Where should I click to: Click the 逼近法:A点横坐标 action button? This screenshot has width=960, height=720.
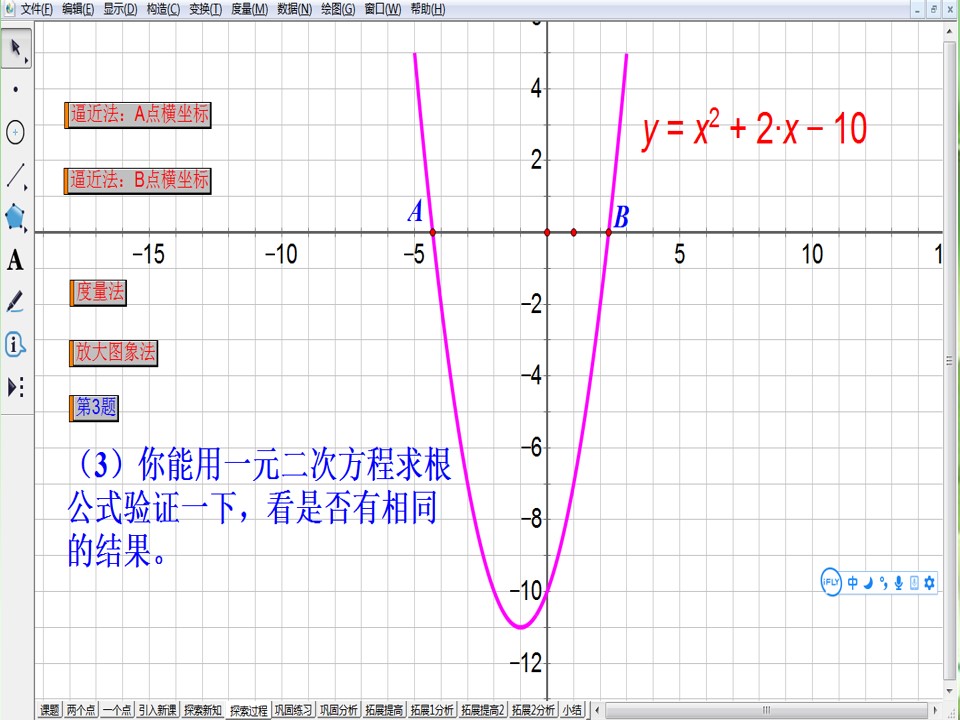pyautogui.click(x=138, y=115)
